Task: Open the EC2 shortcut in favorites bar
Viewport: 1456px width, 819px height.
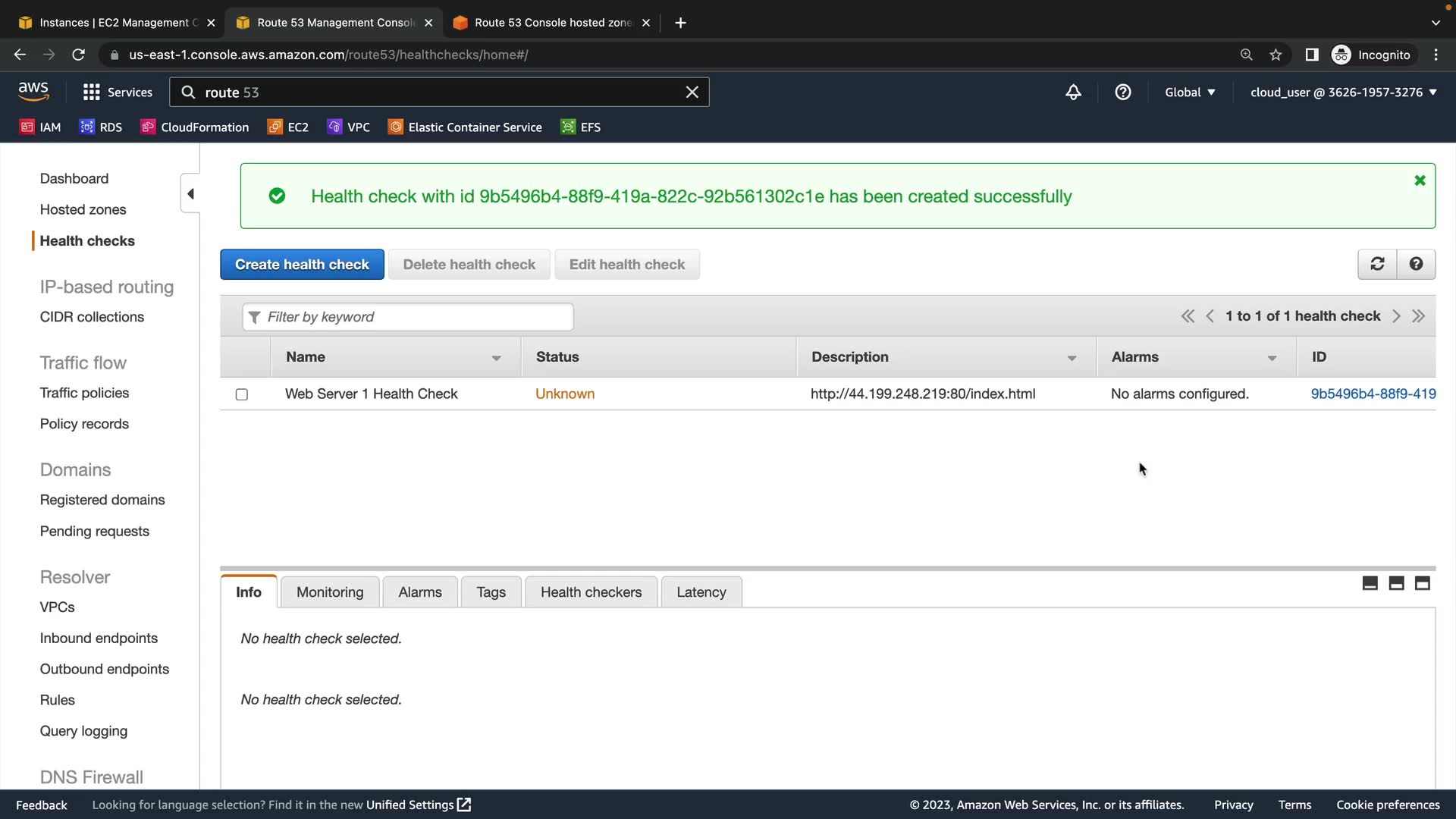Action: [288, 127]
